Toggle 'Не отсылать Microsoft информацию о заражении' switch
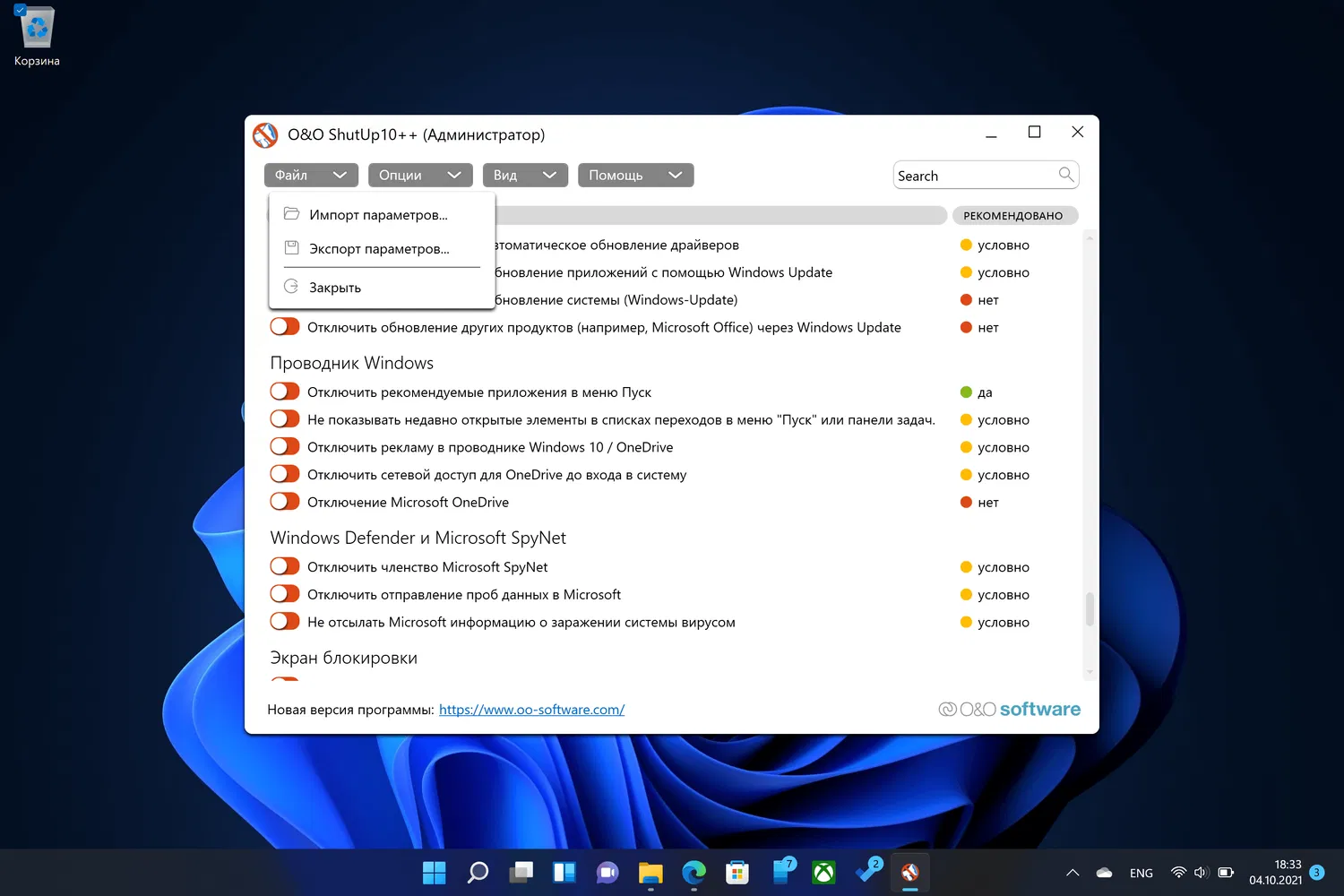The height and width of the screenshot is (896, 1344). click(x=285, y=622)
